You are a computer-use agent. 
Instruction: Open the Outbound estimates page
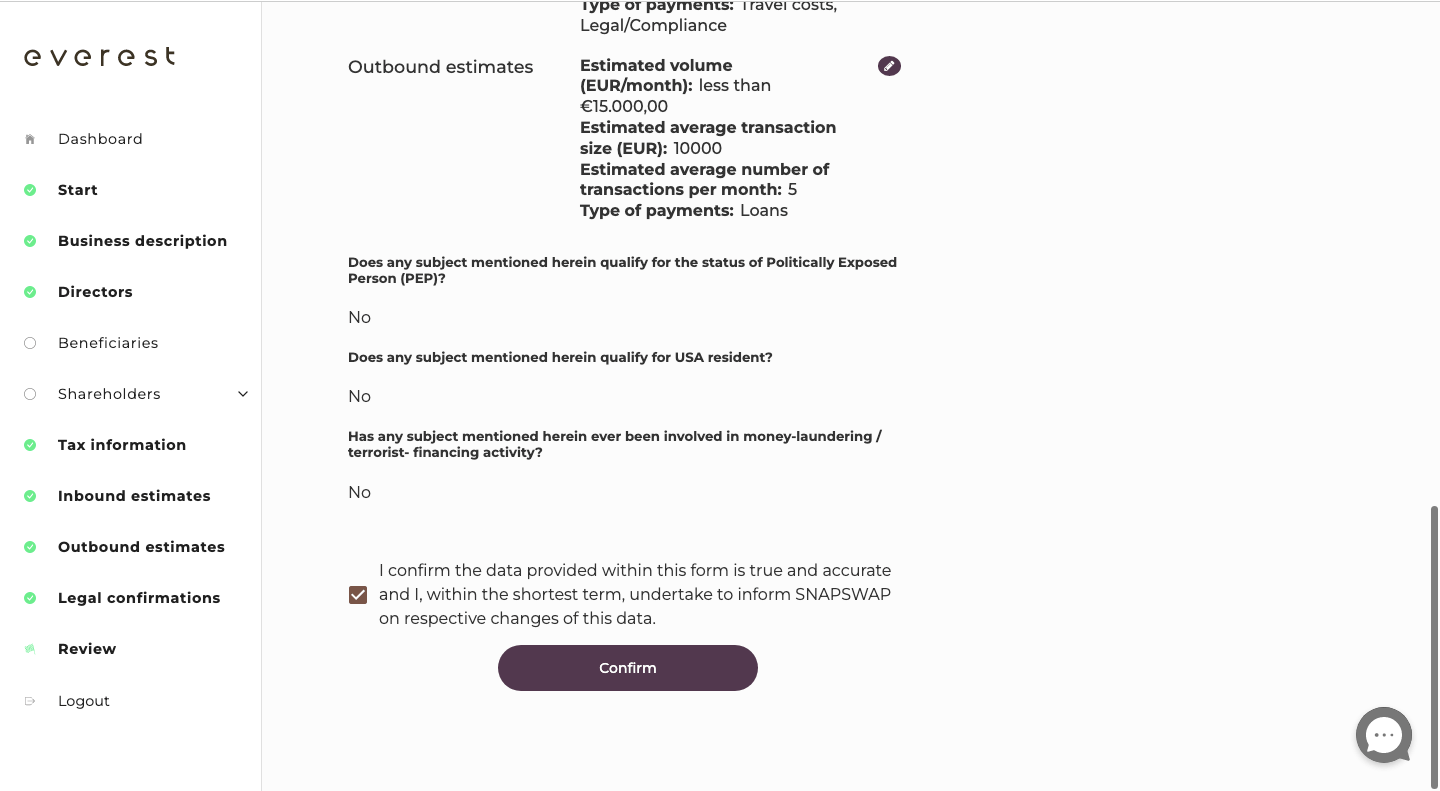point(141,546)
